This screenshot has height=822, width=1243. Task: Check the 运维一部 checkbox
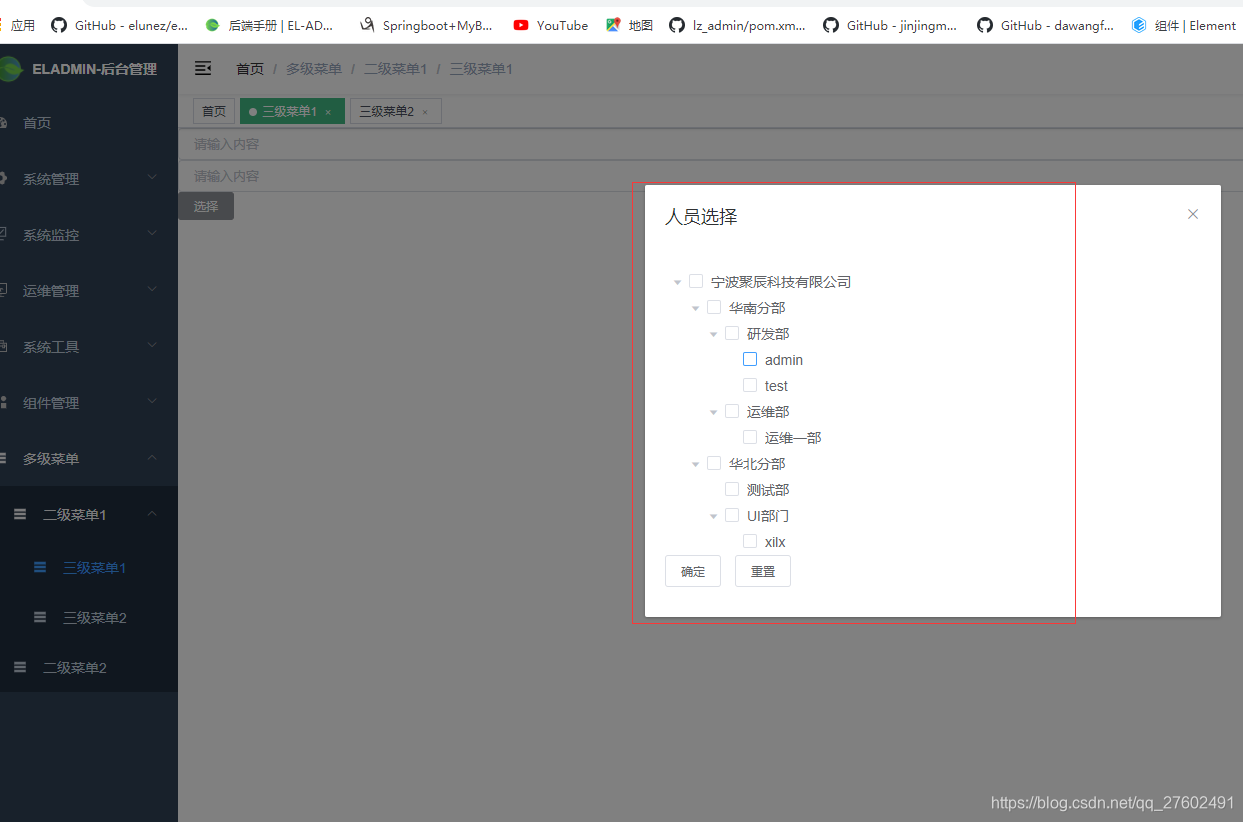(750, 437)
